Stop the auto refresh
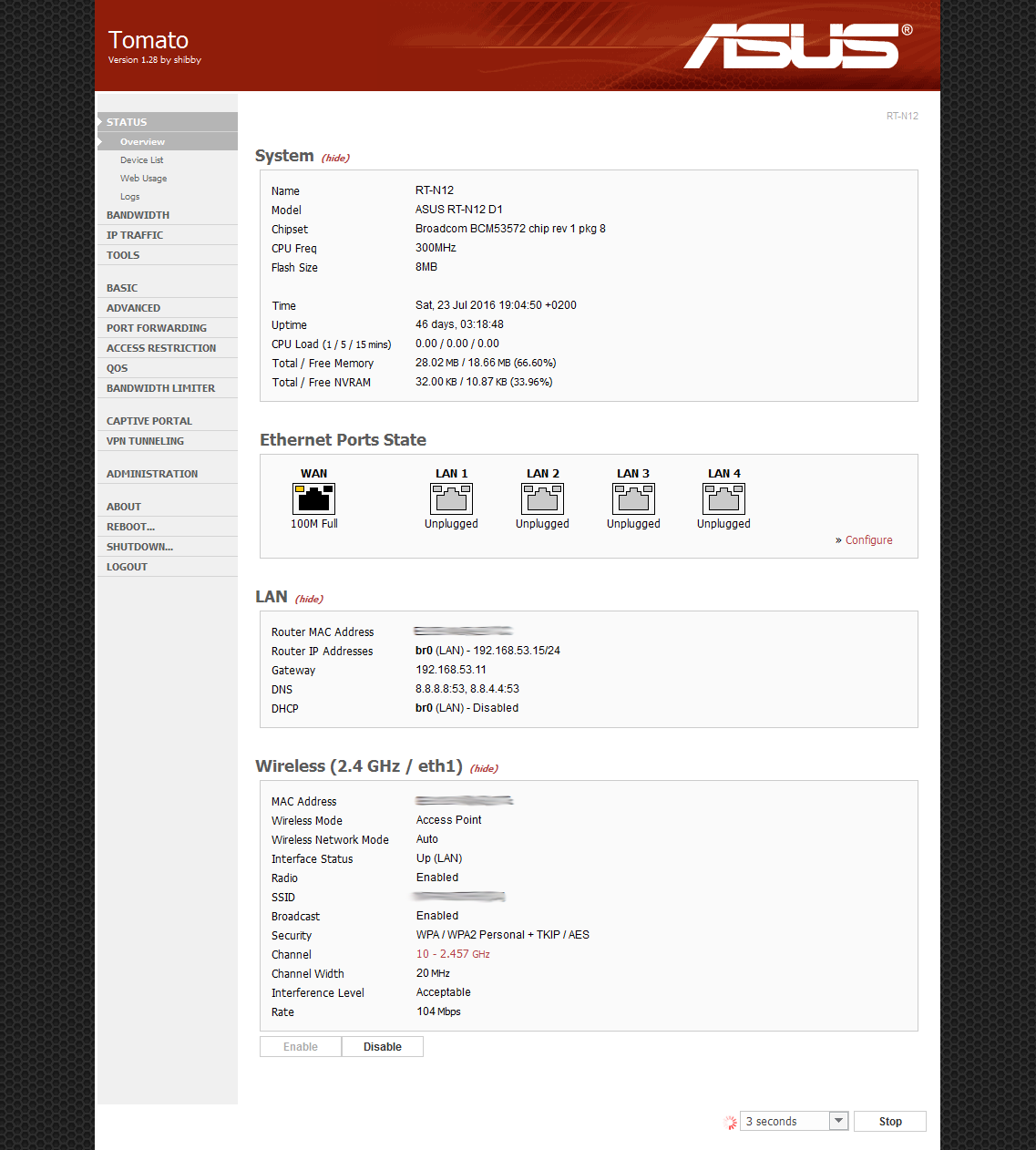Image resolution: width=1036 pixels, height=1150 pixels. [x=890, y=1122]
